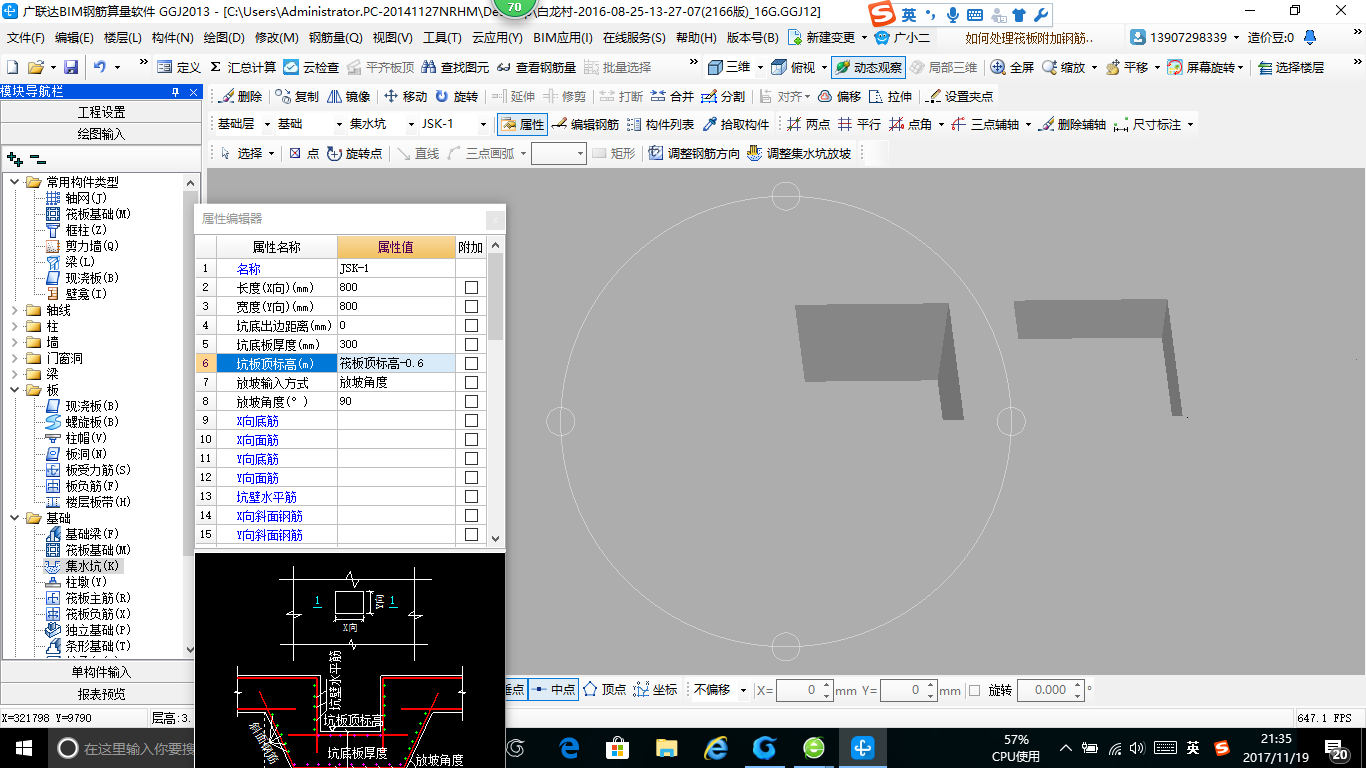Check 附加 box for 坑底出边距离 row

click(x=471, y=326)
